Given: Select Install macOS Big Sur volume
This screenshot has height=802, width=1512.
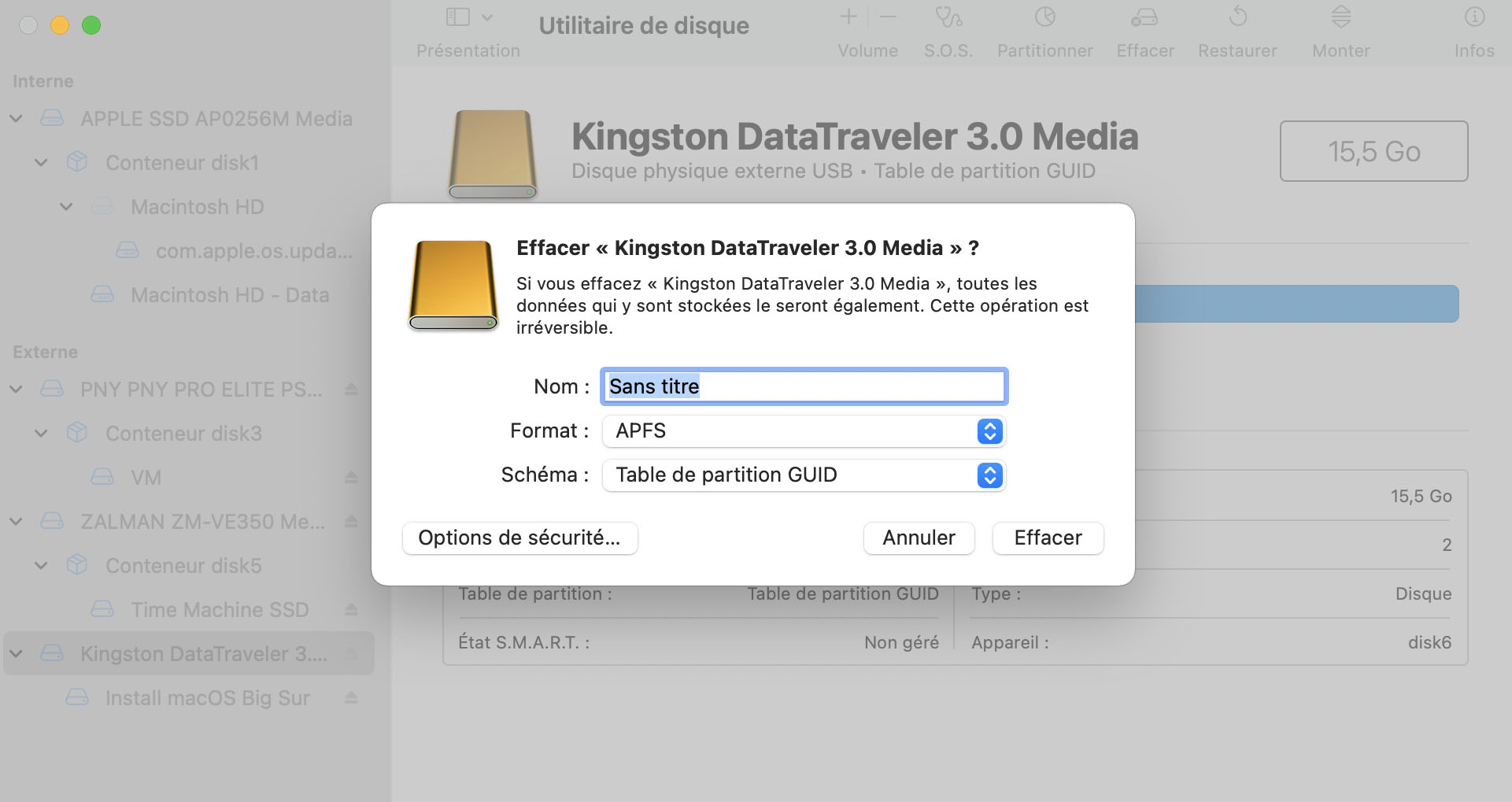Looking at the screenshot, I should point(208,698).
